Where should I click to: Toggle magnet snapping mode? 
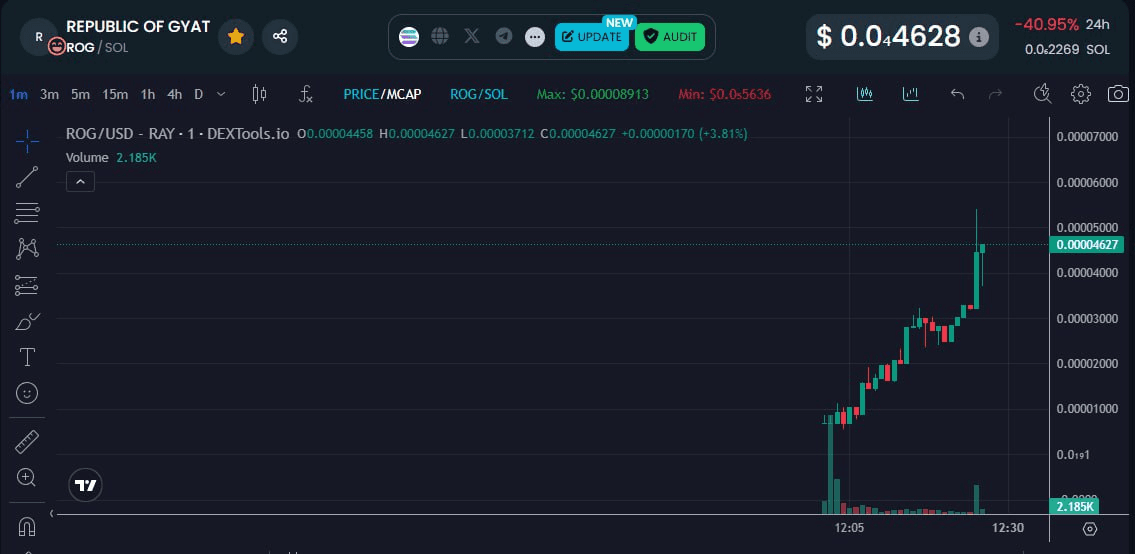(x=27, y=526)
